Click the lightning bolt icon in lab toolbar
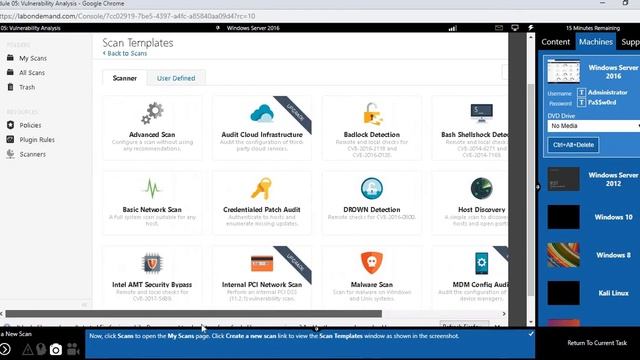The height and width of the screenshot is (360, 640). point(531,28)
